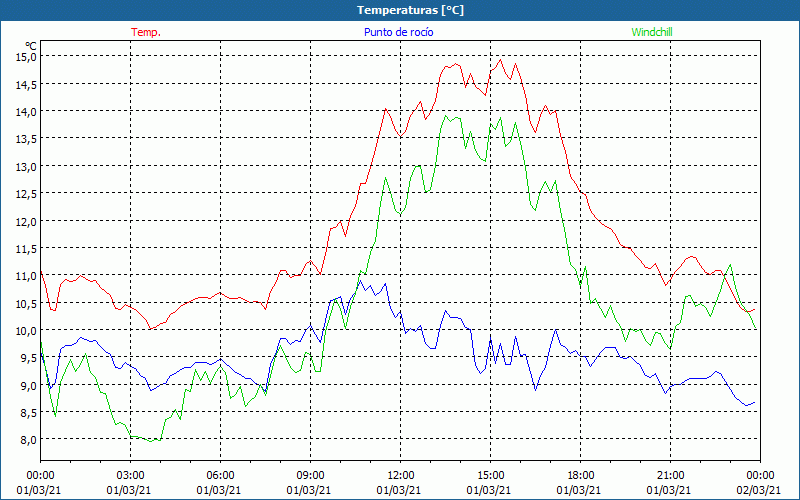
Task: Click the 10,5 y-axis value
Action: pyautogui.click(x=27, y=304)
